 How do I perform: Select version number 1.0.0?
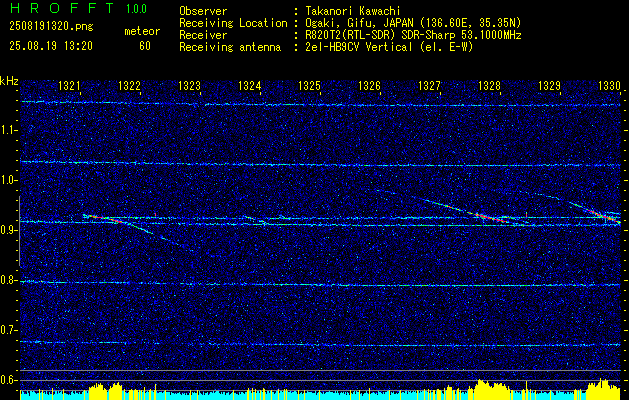pos(136,9)
